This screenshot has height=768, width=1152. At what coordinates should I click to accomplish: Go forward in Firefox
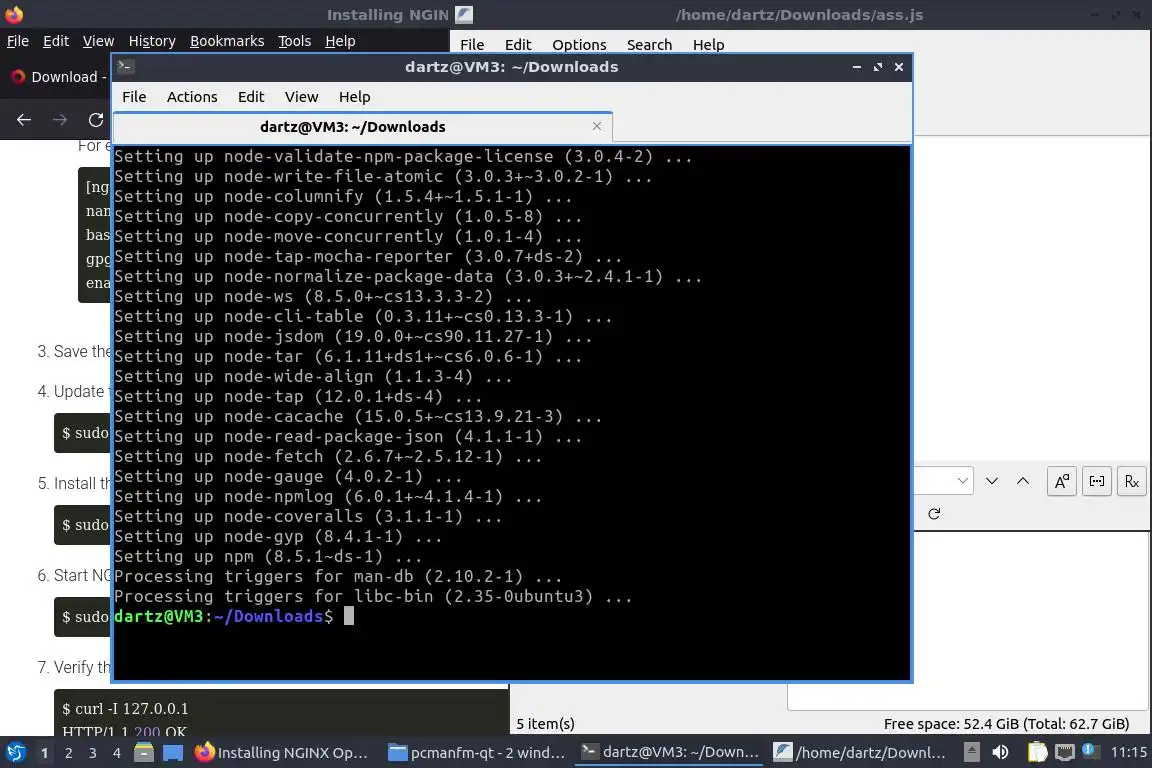point(60,120)
